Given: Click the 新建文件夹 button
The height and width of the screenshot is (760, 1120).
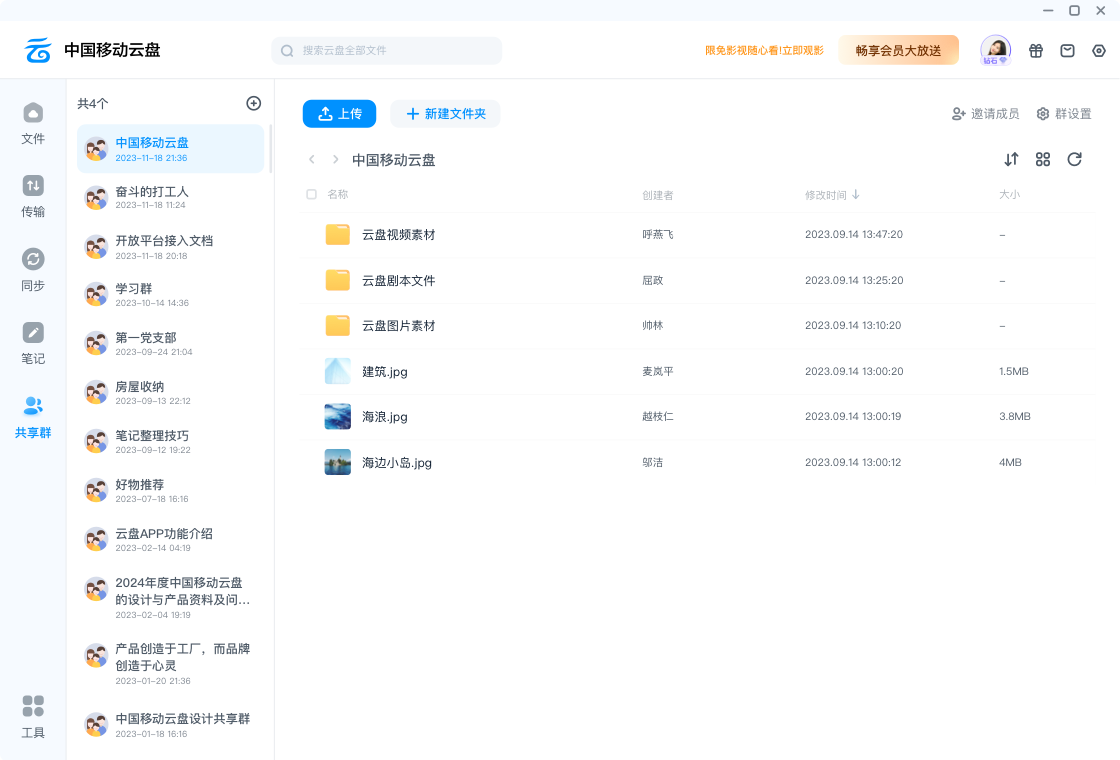Looking at the screenshot, I should (445, 114).
